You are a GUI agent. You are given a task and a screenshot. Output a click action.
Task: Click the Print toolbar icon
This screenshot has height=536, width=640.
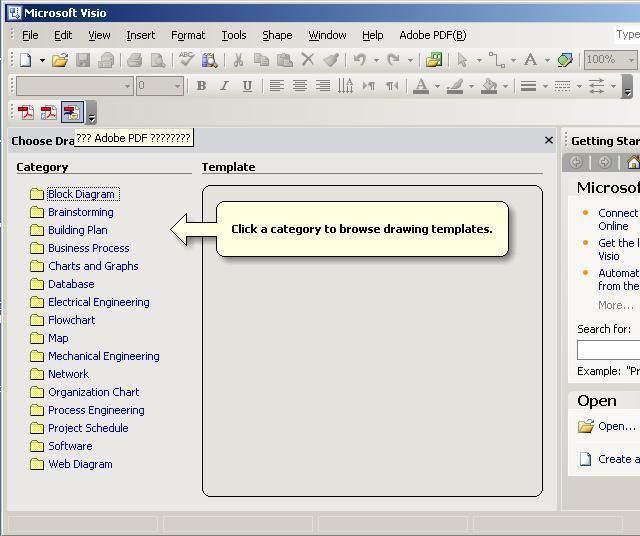click(134, 60)
